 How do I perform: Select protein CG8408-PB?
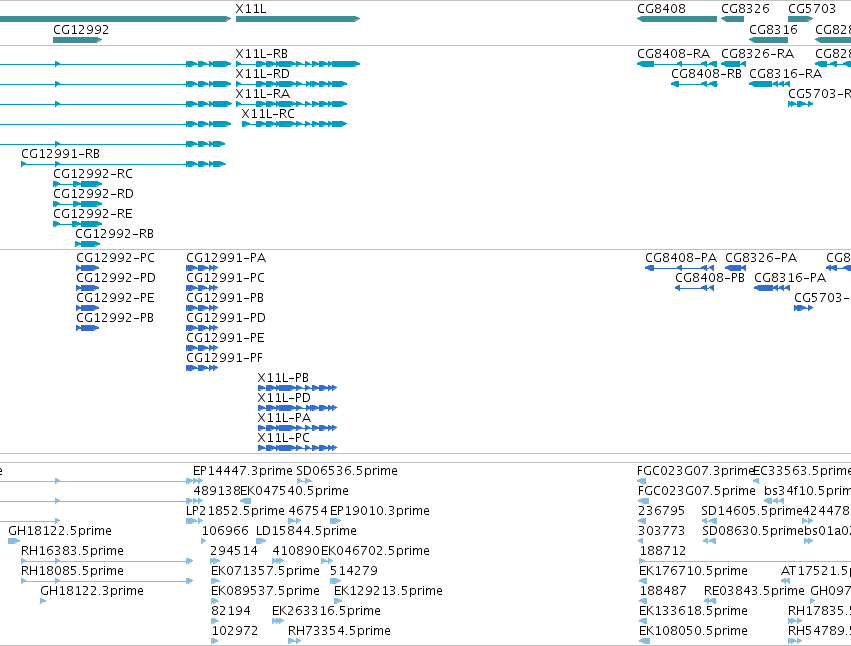(x=694, y=288)
